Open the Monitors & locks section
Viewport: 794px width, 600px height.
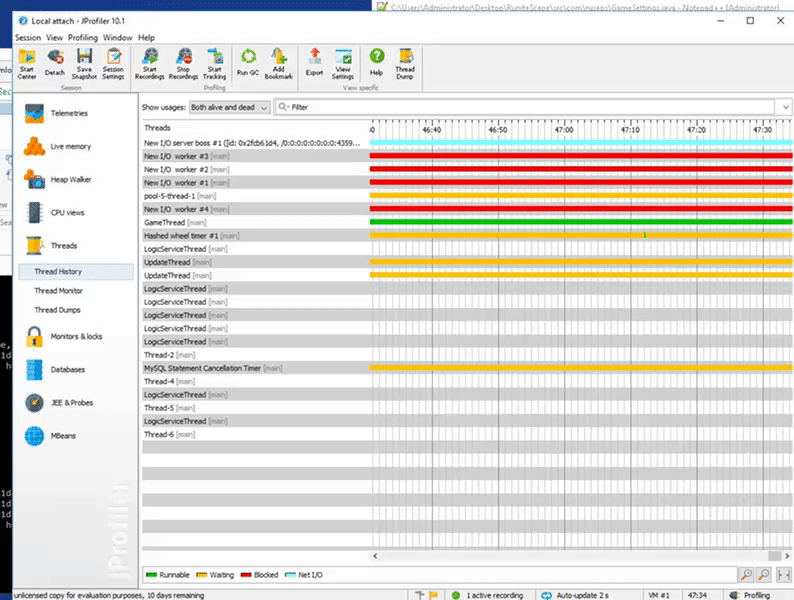point(63,337)
